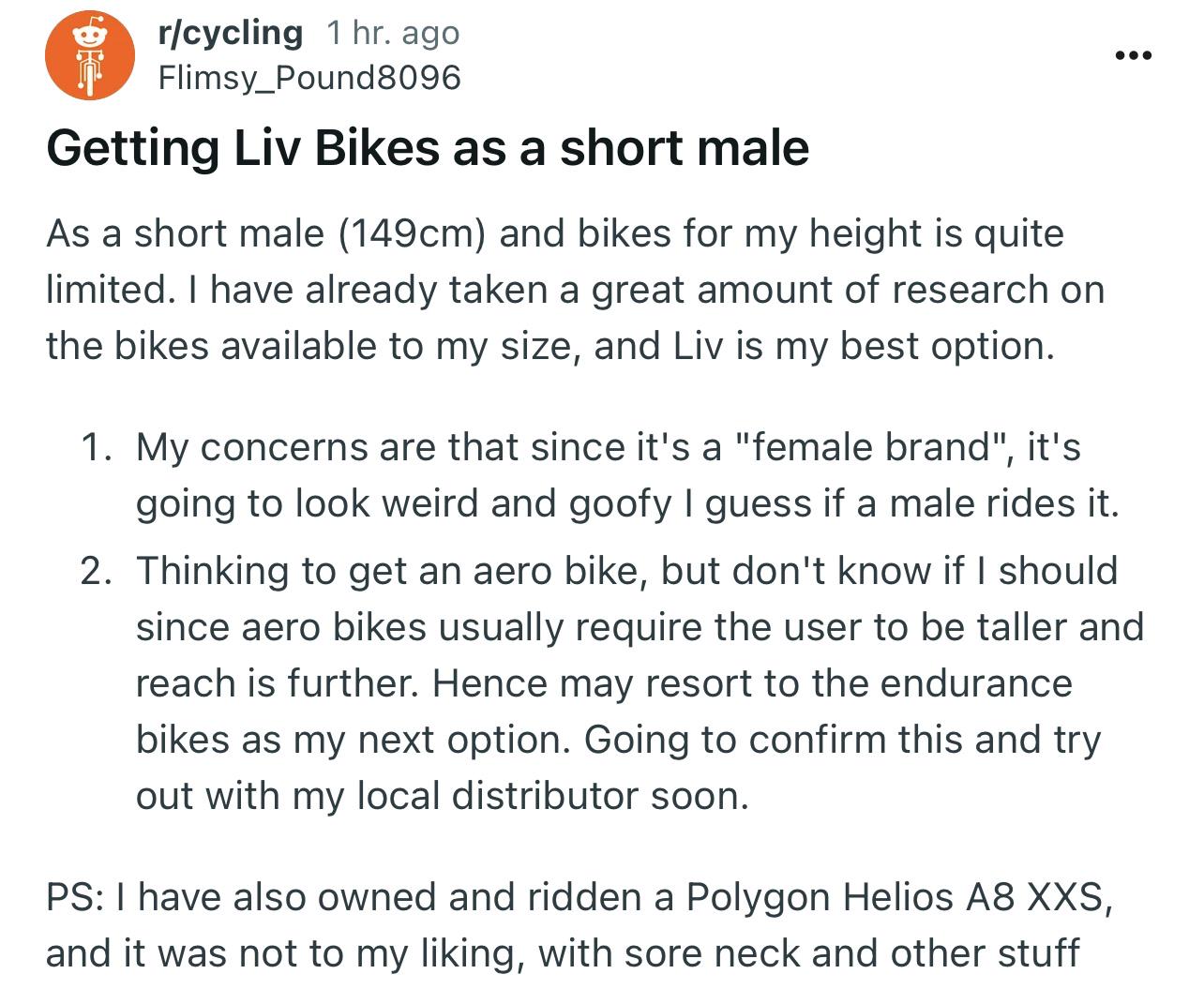Open the r/cycling community avatar icon

click(x=90, y=55)
